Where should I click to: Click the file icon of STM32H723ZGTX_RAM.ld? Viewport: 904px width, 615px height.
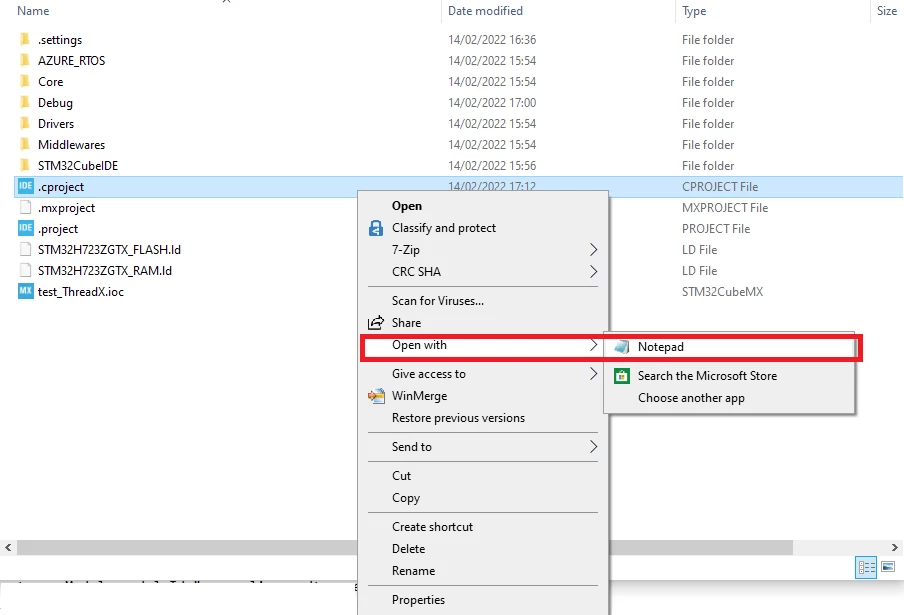(x=25, y=270)
